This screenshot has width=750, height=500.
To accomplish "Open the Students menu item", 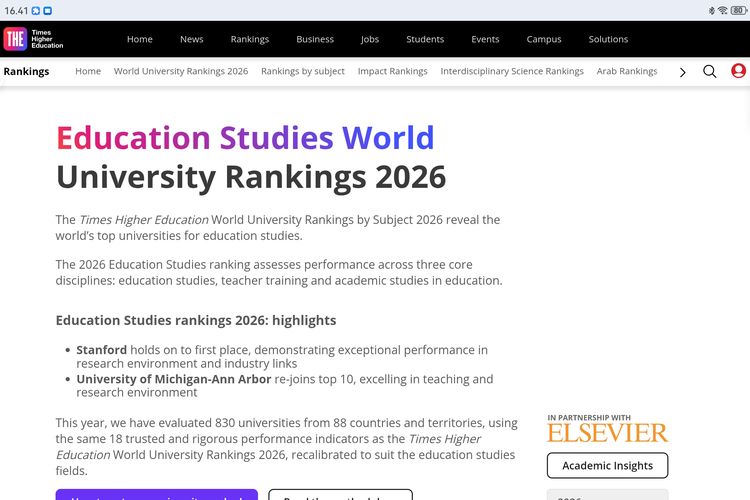I will pyautogui.click(x=425, y=39).
